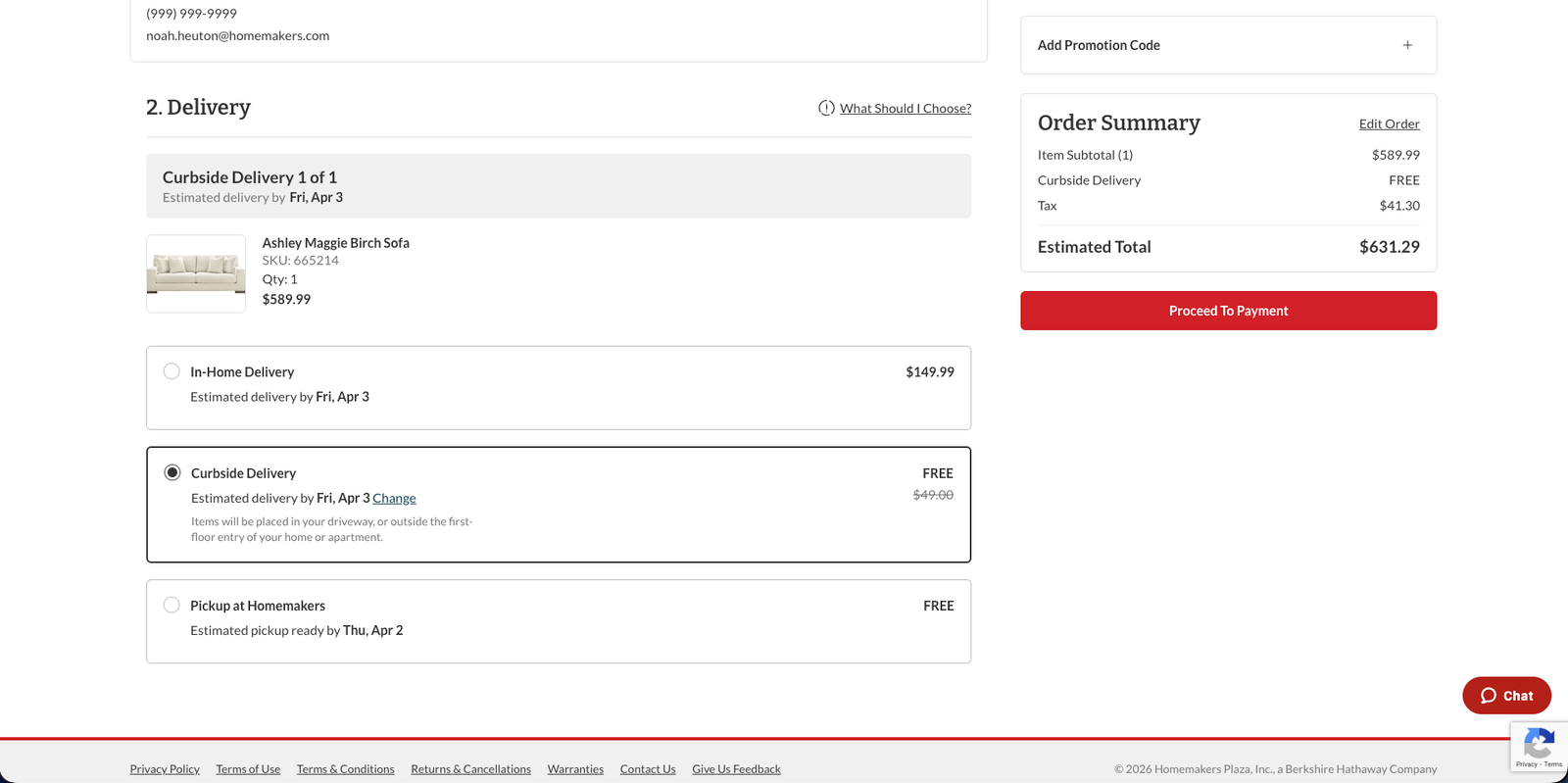Viewport: 1568px width, 783px height.
Task: Select the Curbside Delivery radio button
Action: click(x=172, y=472)
